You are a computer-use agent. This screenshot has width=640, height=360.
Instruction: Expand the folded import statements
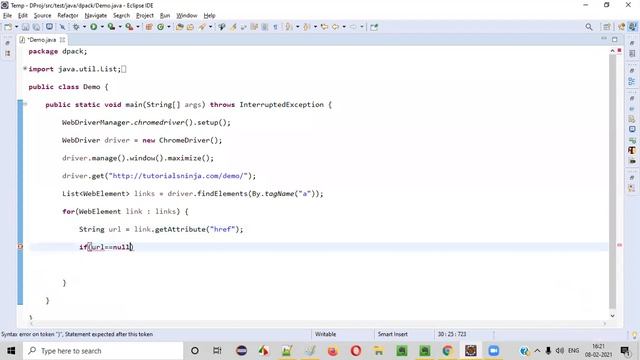(x=25, y=69)
